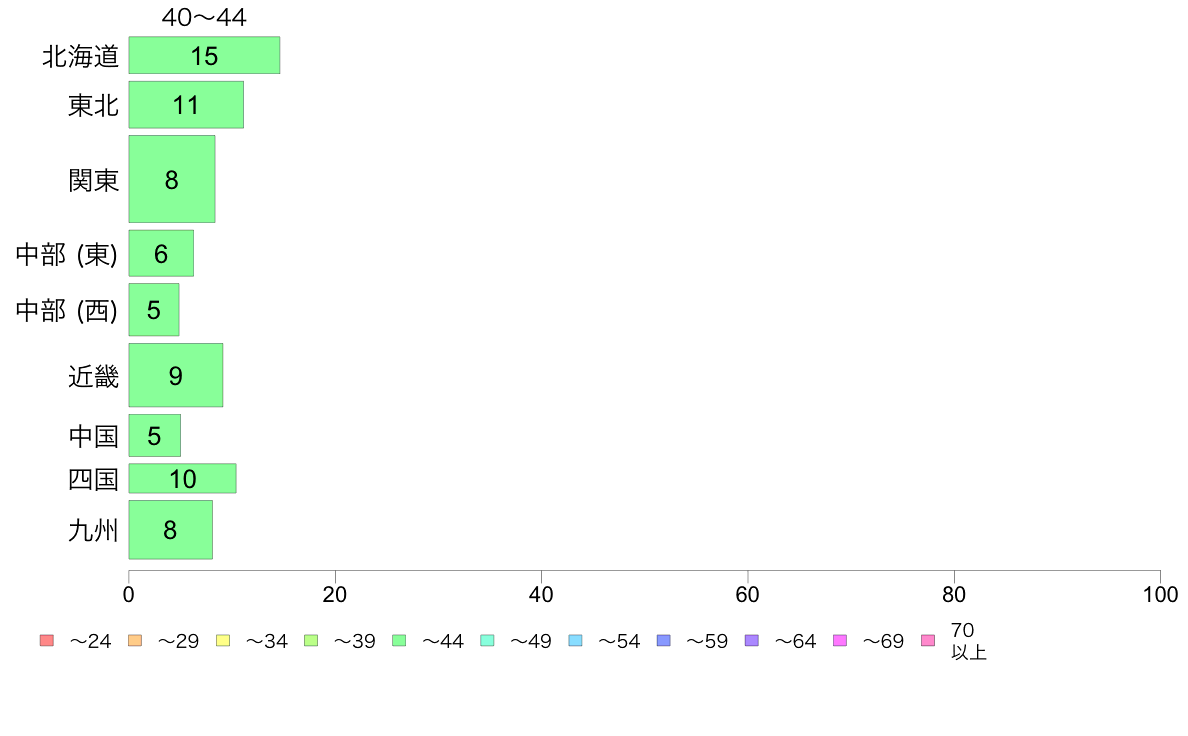Viewport: 1188px width, 736px height.
Task: Select the 中部 (東) bar showing 6
Action: point(161,253)
